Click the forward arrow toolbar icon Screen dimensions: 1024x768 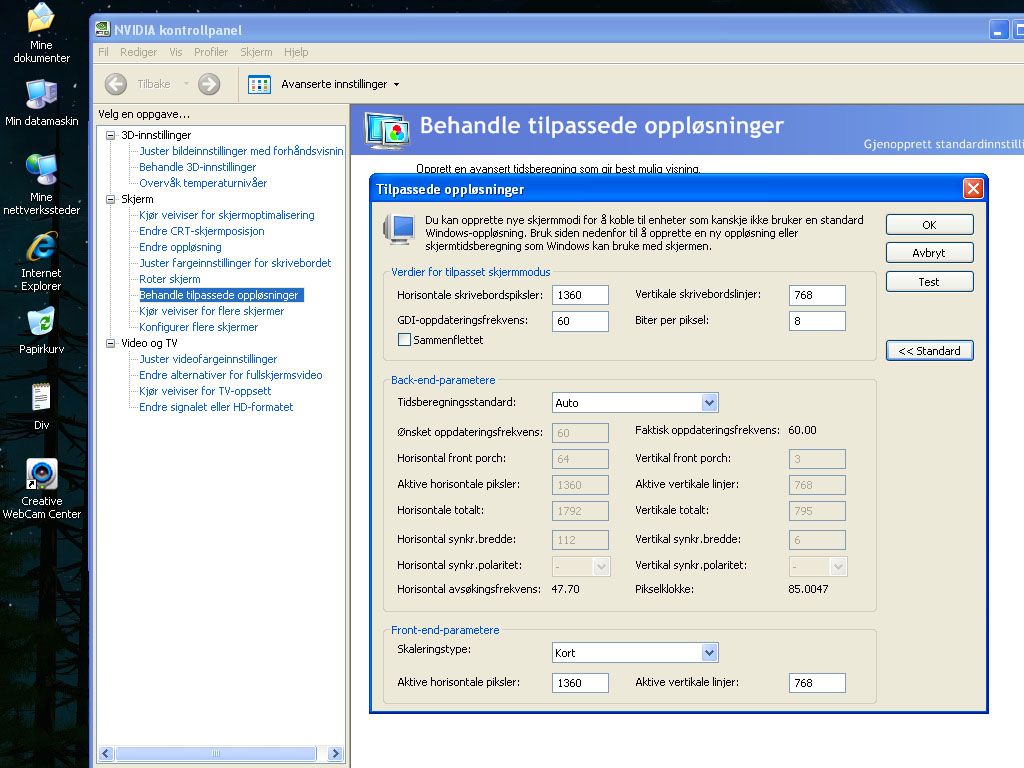coord(209,84)
